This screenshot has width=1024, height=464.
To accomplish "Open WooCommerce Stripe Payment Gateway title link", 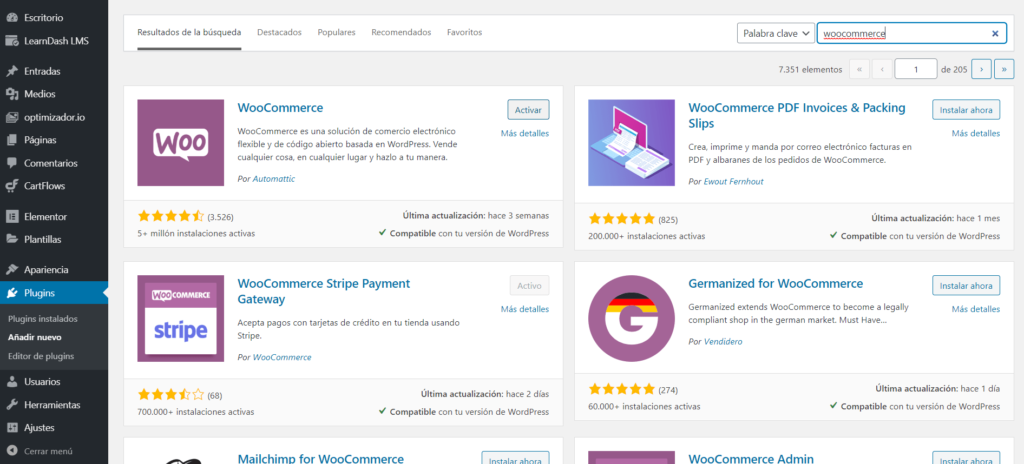I will [324, 291].
